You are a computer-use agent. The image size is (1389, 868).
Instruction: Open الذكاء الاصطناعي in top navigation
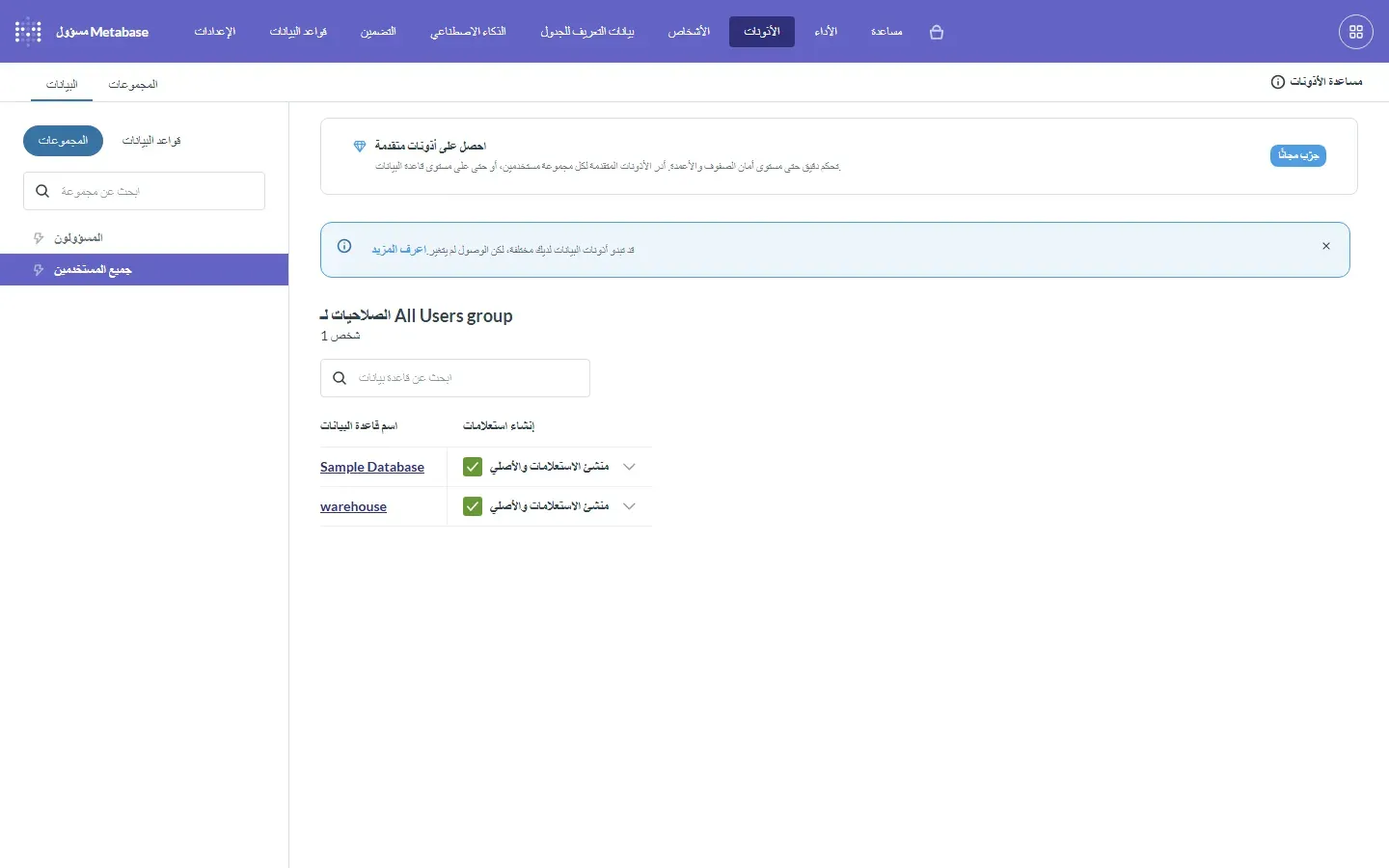(x=468, y=32)
